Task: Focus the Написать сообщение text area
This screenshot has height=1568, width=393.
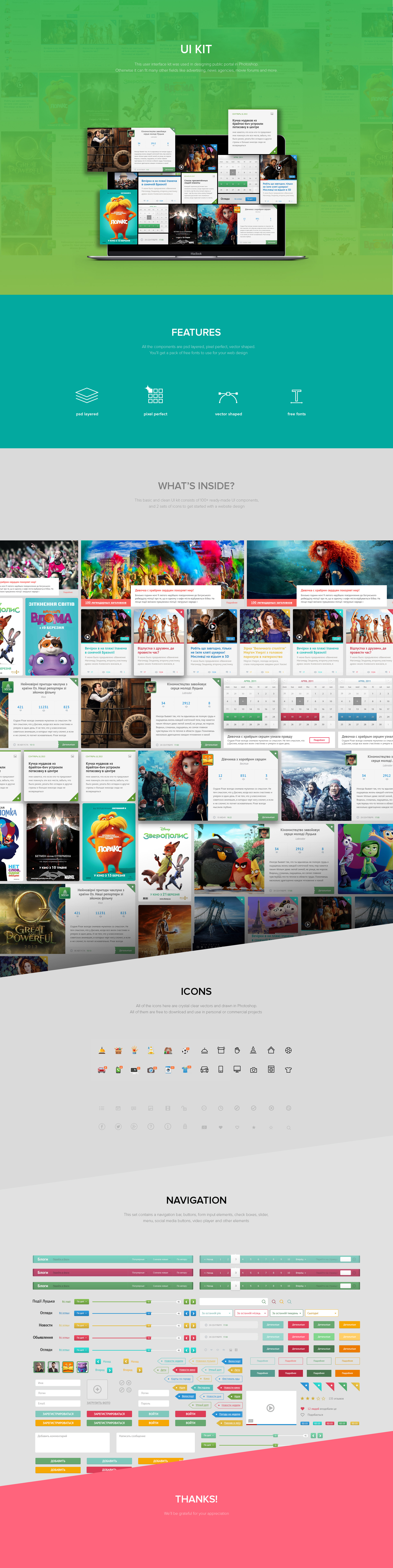Action: coord(156,1443)
